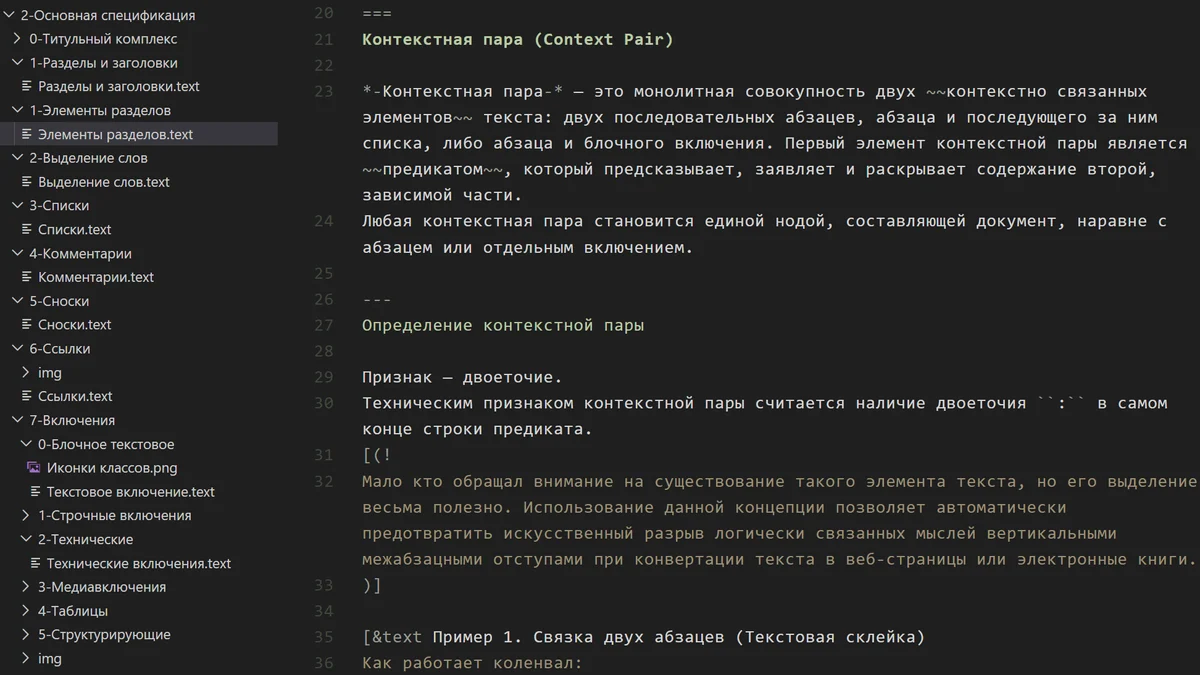Click the '===' separator on line 20
1200x675 pixels.
click(x=377, y=14)
